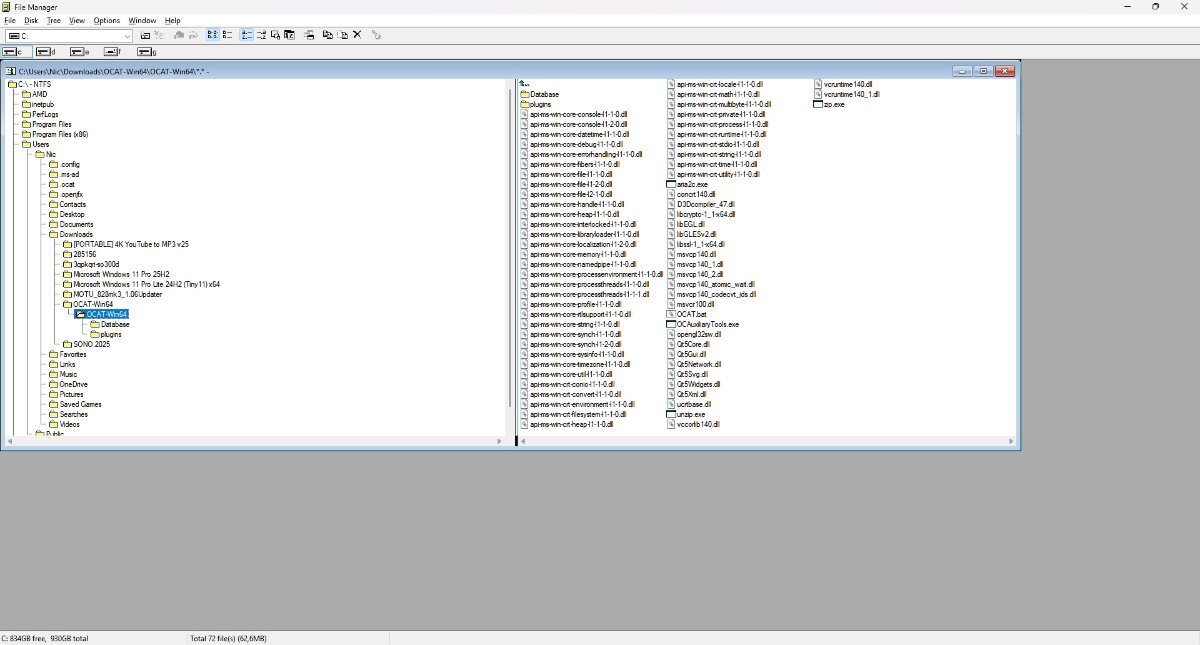This screenshot has height=645, width=1200.
Task: Select the D3Dcompiler_47.dll file
Action: (x=699, y=204)
